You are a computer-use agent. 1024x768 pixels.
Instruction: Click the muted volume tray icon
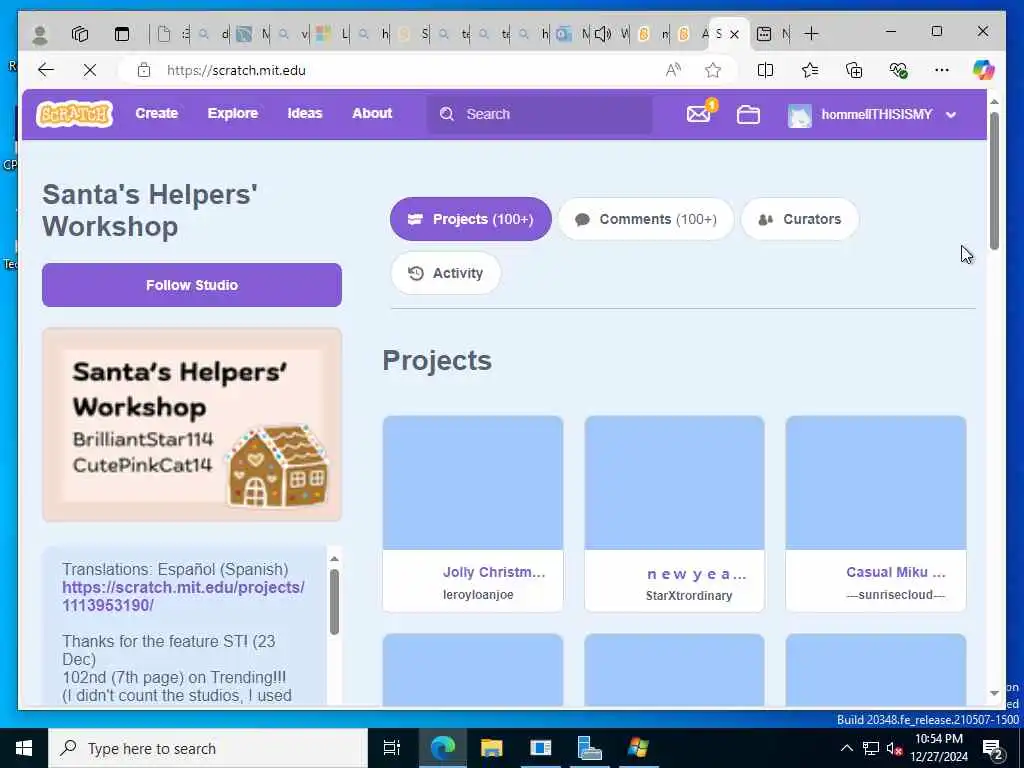coord(894,748)
